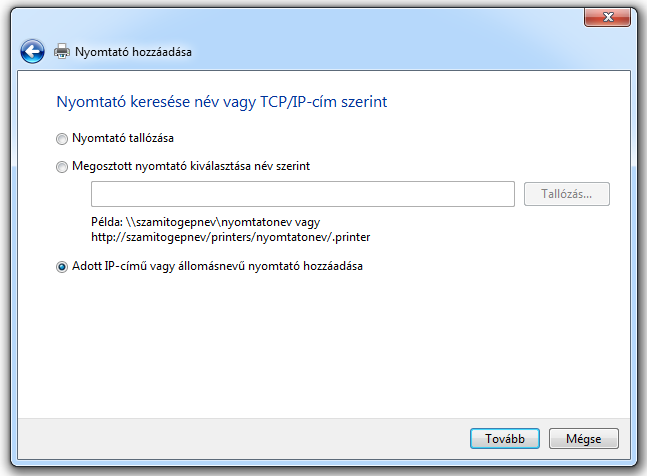Close the Nyomtató hozzáadása dialog window
Image resolution: width=647 pixels, height=476 pixels.
[607, 17]
